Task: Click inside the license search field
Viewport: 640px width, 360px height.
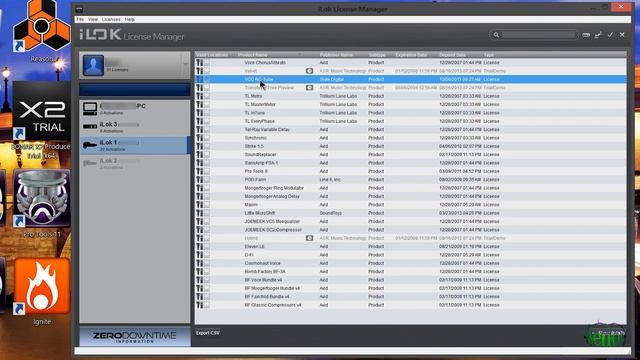Action: click(538, 35)
